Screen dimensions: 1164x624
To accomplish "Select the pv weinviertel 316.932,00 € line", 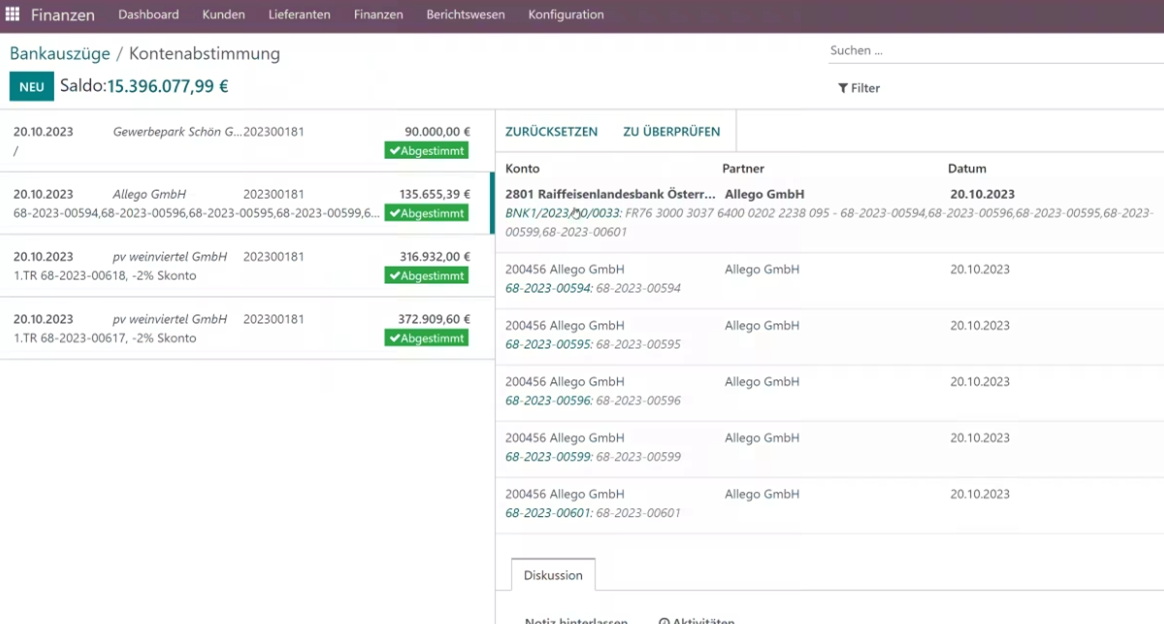I will 246,266.
